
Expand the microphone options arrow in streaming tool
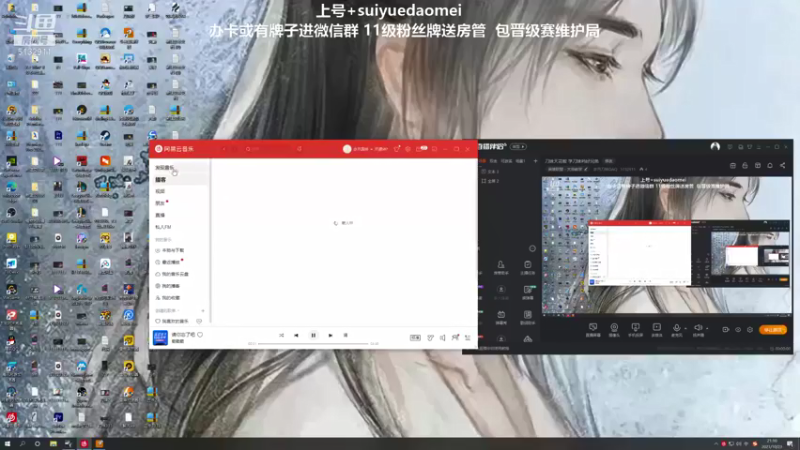(685, 329)
